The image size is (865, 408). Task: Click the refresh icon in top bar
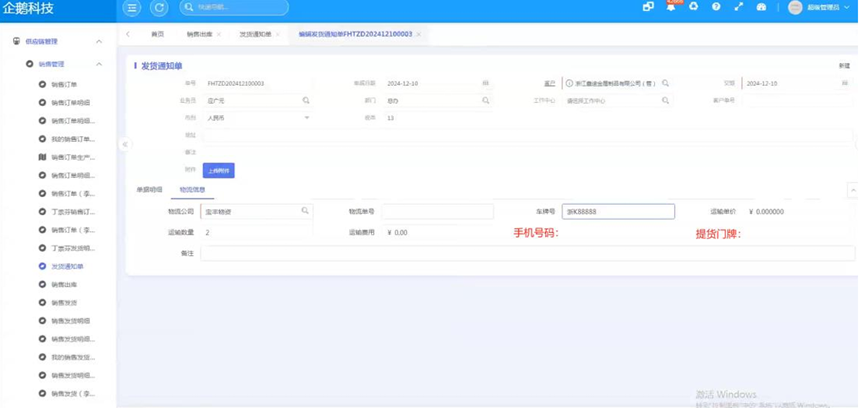(159, 8)
